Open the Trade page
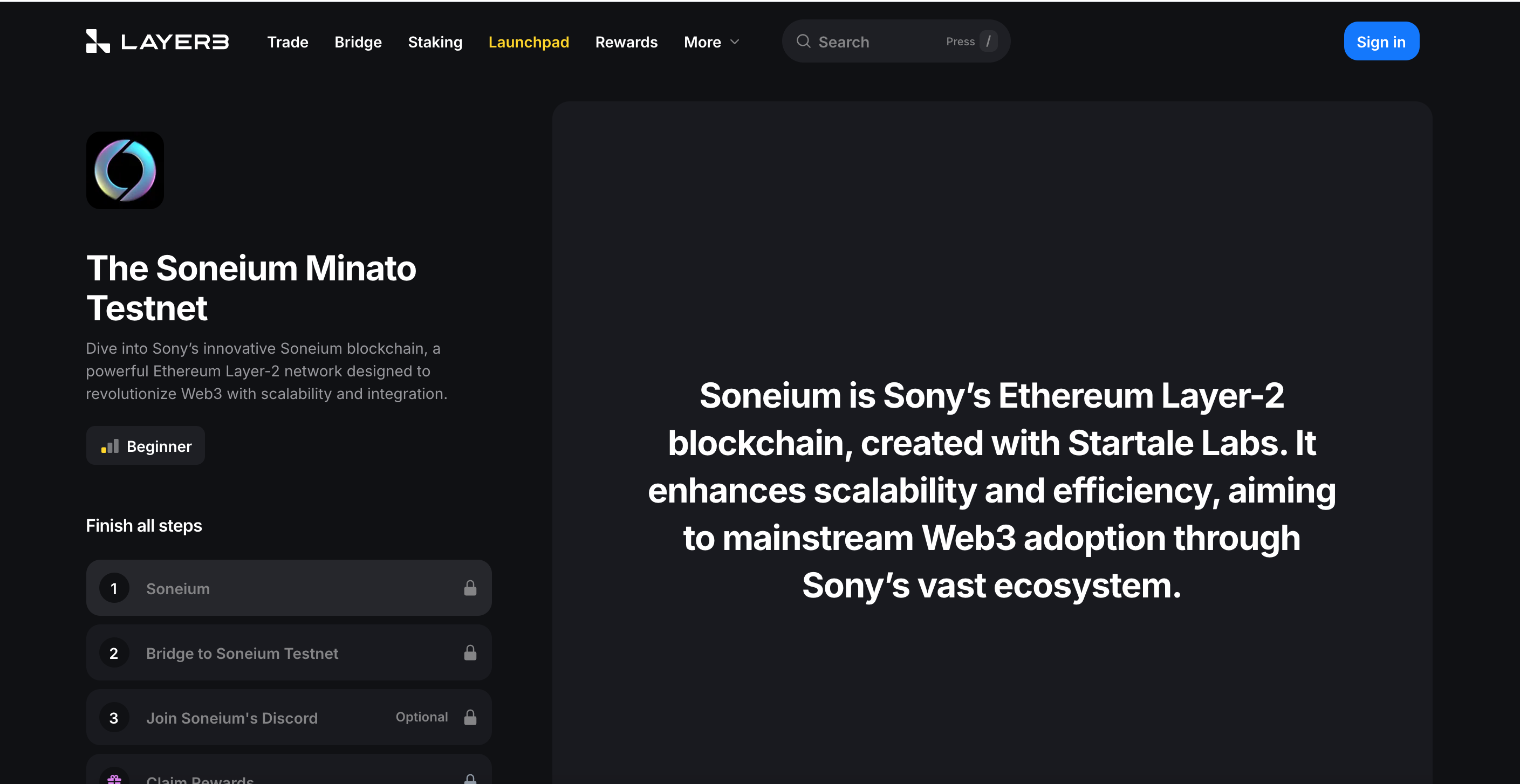Image resolution: width=1520 pixels, height=784 pixels. [287, 42]
